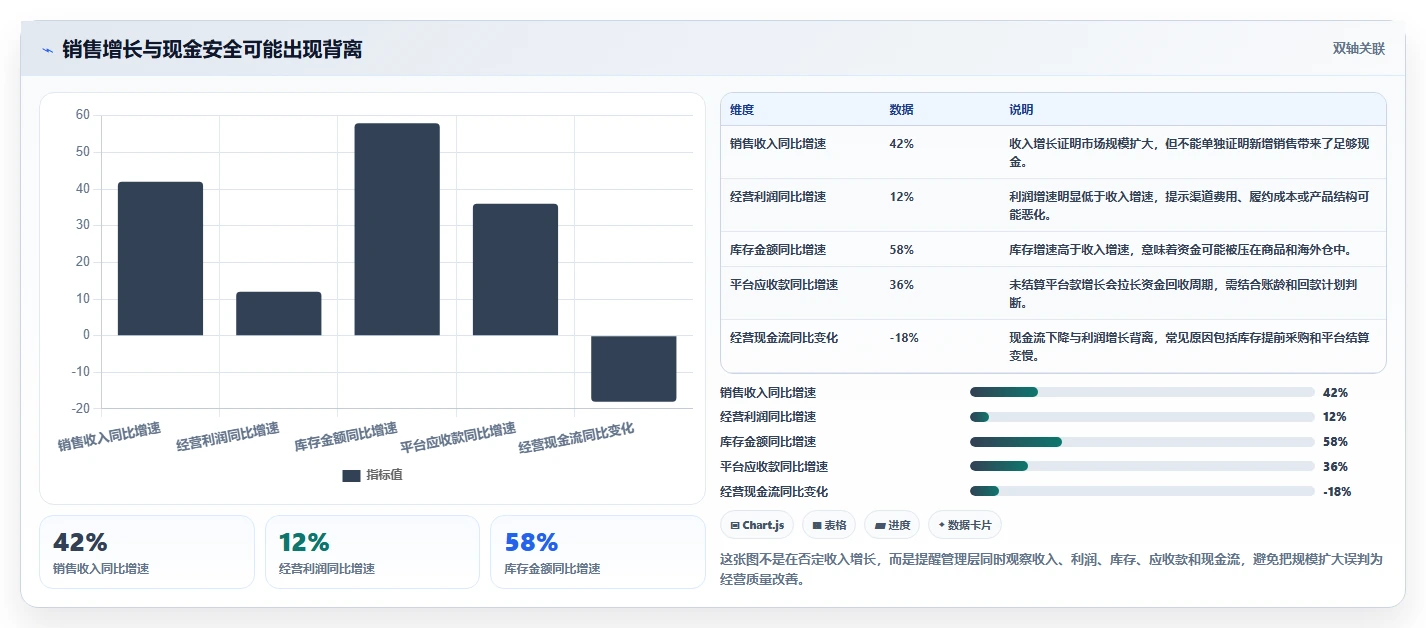
Task: Click progress list label 经营利润同比增速
Action: (x=768, y=417)
